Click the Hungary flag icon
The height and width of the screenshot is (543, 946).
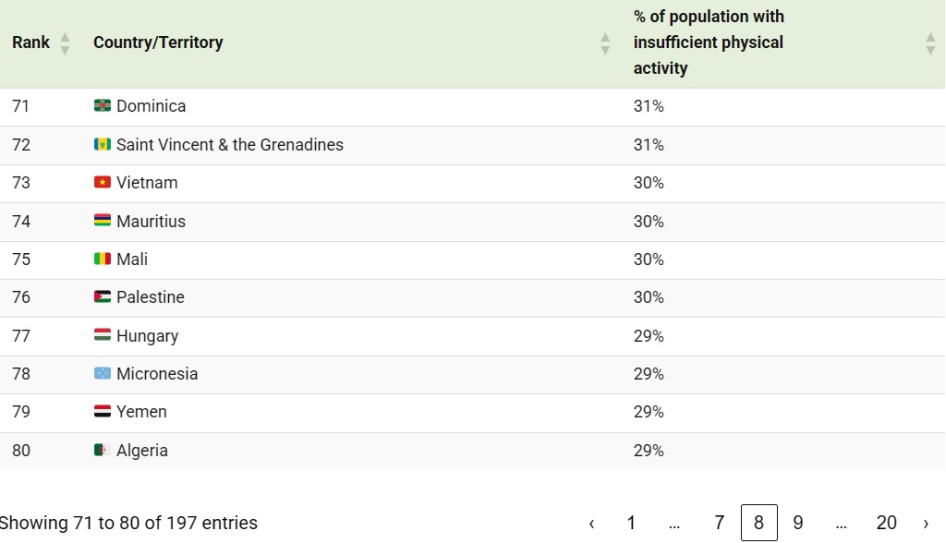pyautogui.click(x=102, y=335)
